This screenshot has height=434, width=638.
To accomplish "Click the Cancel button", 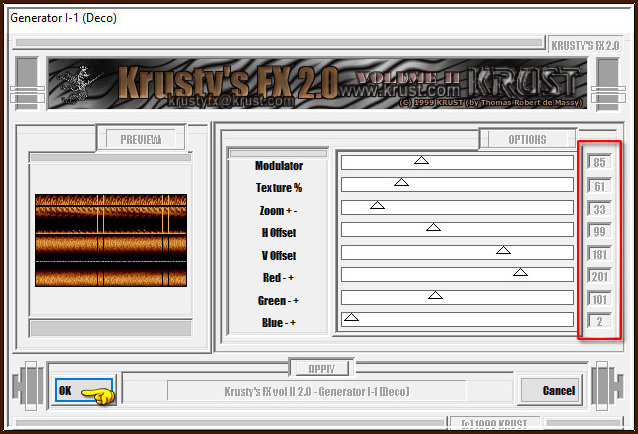I will click(x=550, y=390).
